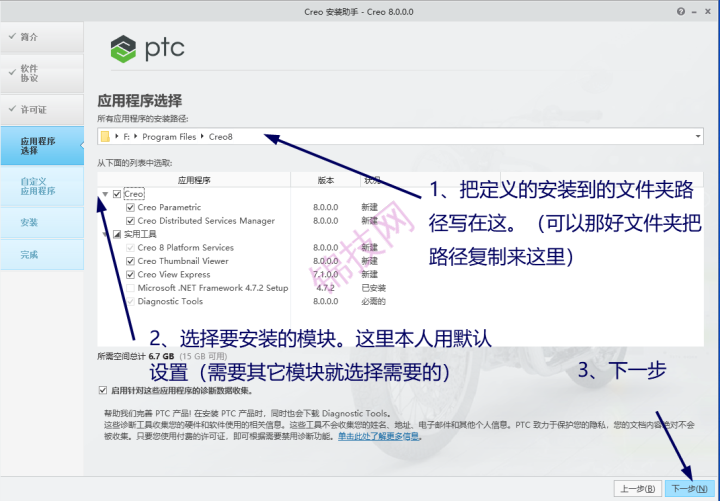Screen dimensions: 720x501
Task: Click the 实用工具 tree label
Action: [x=140, y=234]
